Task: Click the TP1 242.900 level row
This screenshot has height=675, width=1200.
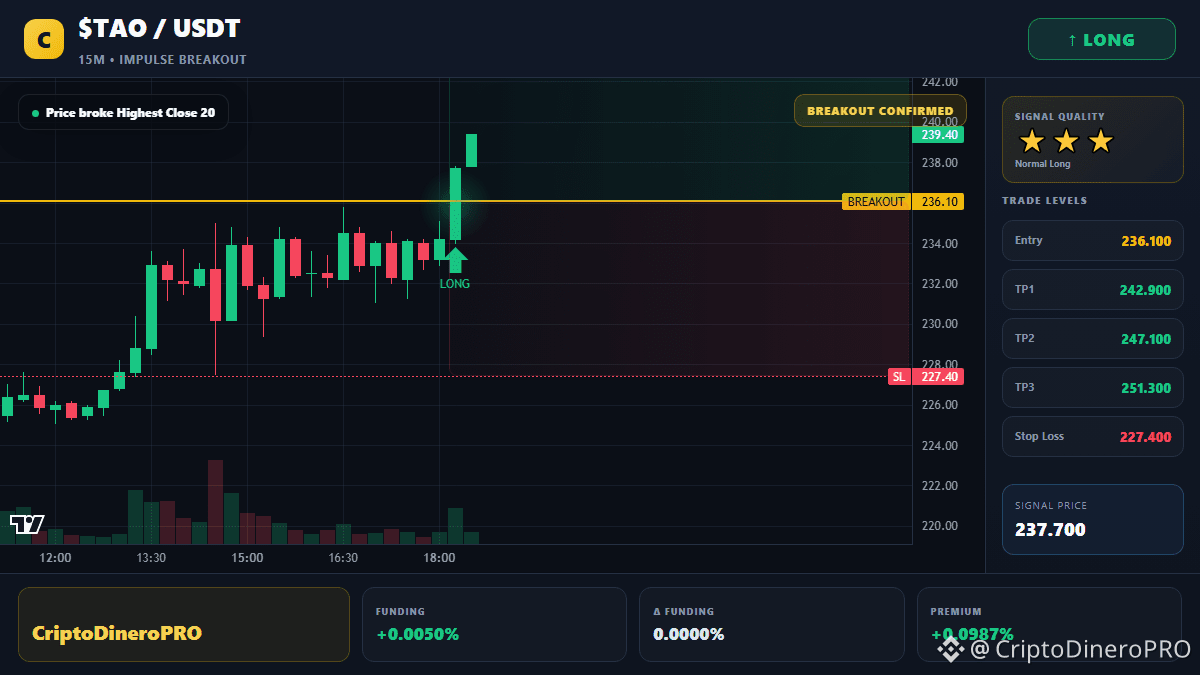Action: point(1092,290)
